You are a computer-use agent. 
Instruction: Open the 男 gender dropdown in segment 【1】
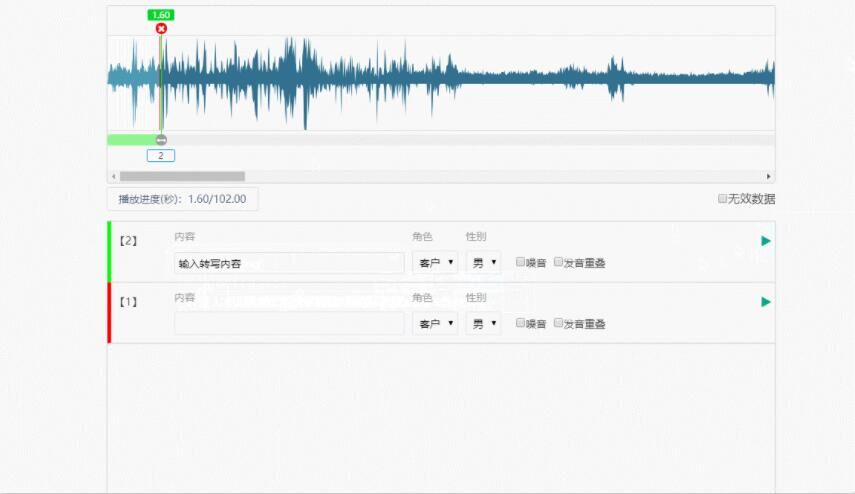[x=484, y=324]
